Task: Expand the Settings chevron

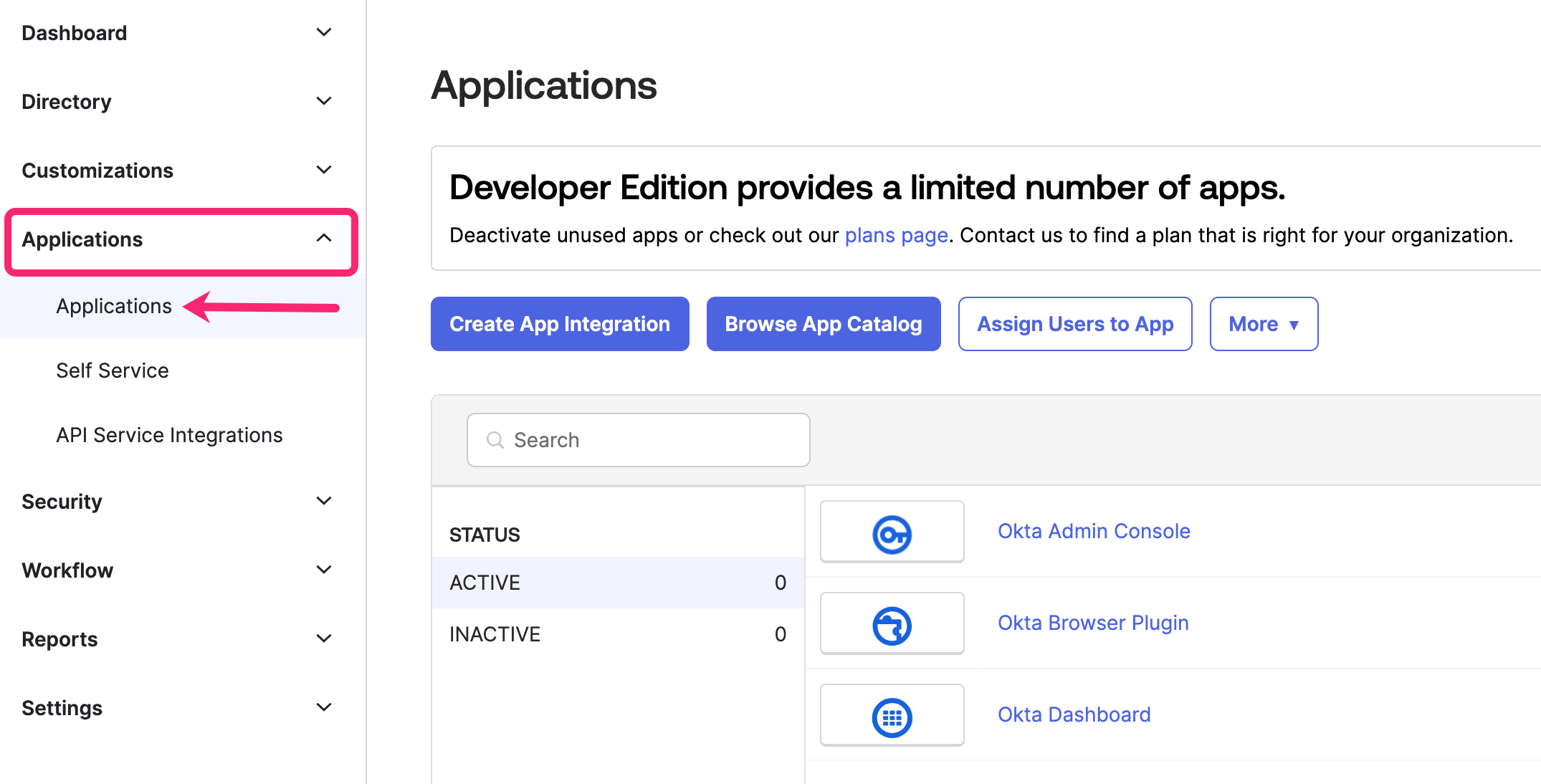Action: 324,707
